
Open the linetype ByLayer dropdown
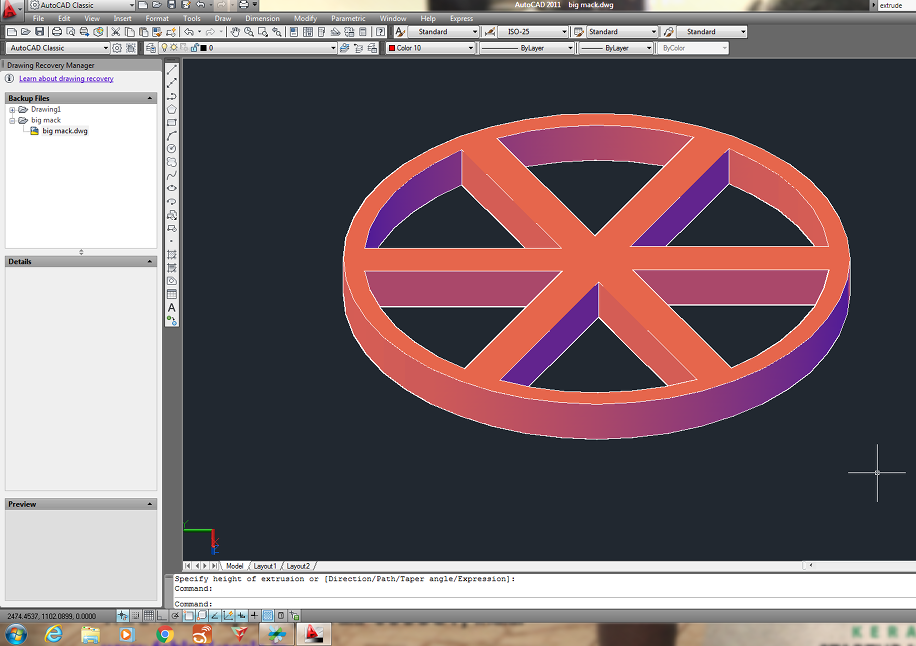527,48
